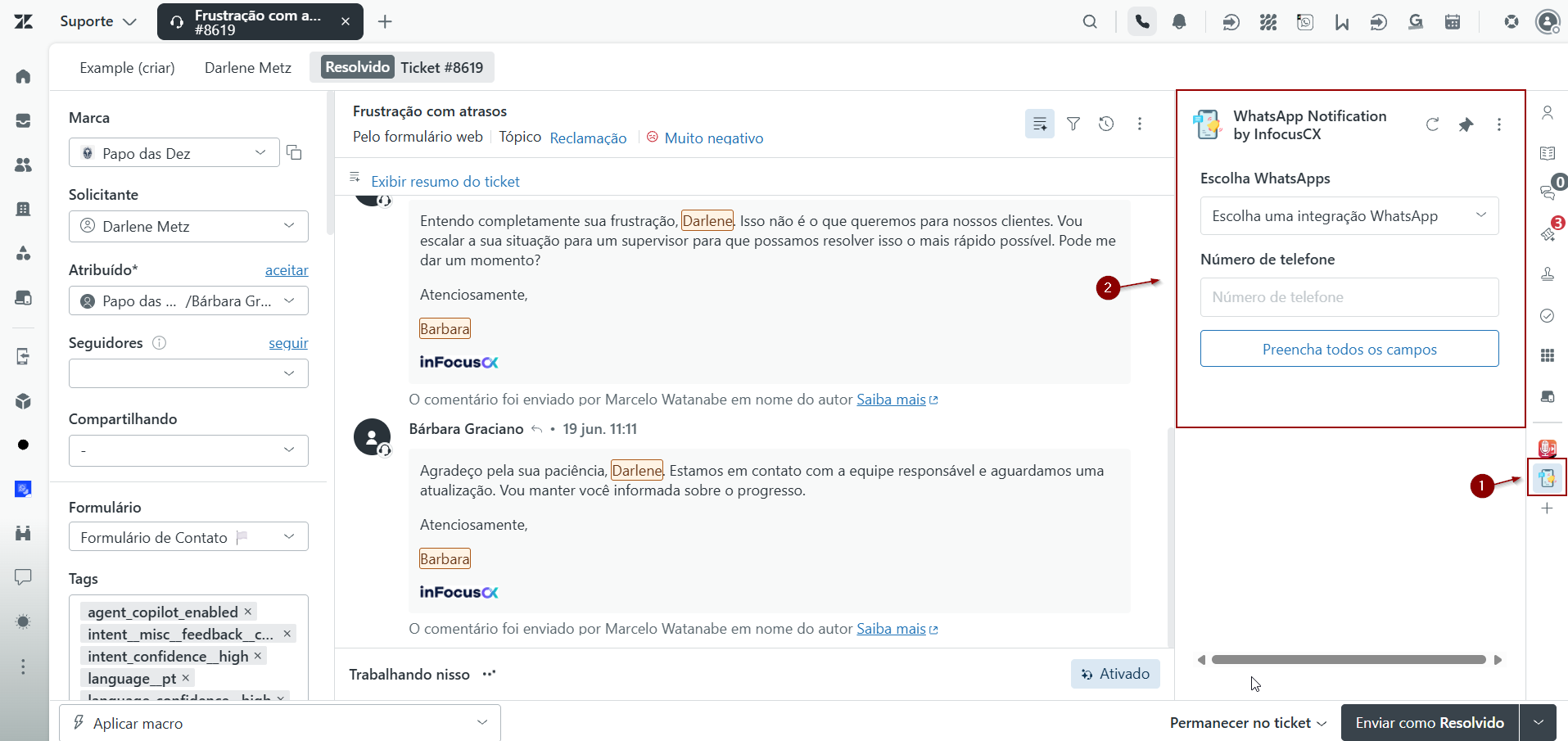Open the Formulário de Contato dropdown
The image size is (1568, 741).
point(188,537)
